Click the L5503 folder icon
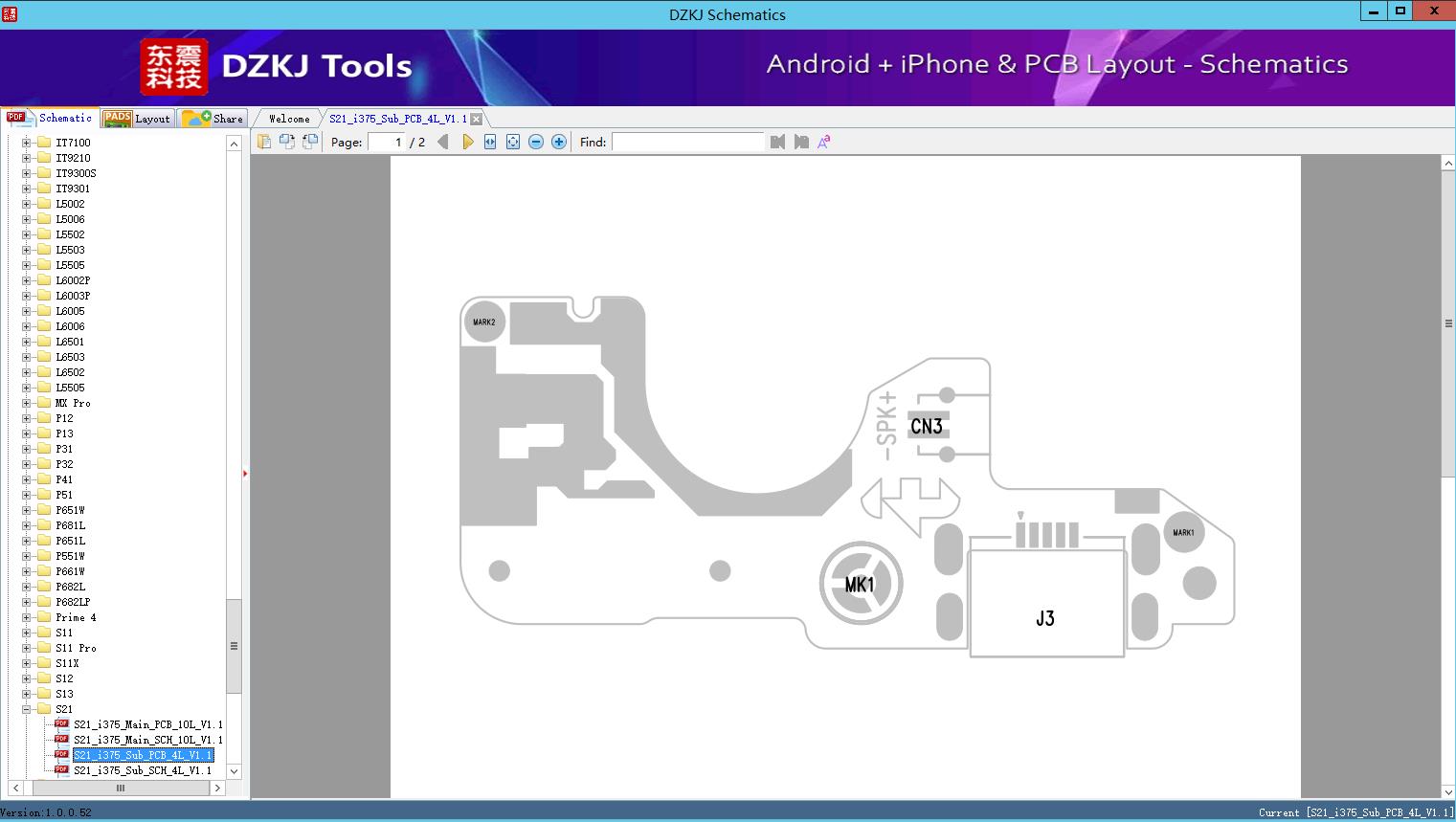Image resolution: width=1456 pixels, height=822 pixels. click(x=43, y=250)
